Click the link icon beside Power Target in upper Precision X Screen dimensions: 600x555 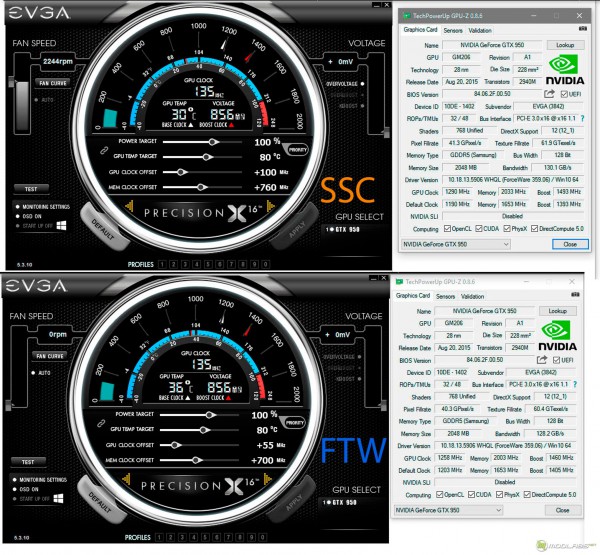pos(104,150)
